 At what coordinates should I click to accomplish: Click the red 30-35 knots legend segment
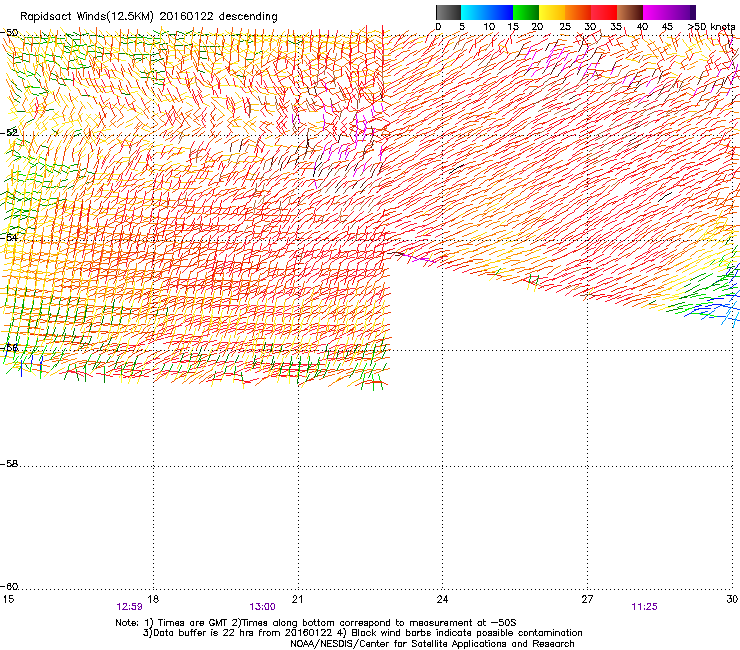pos(604,12)
